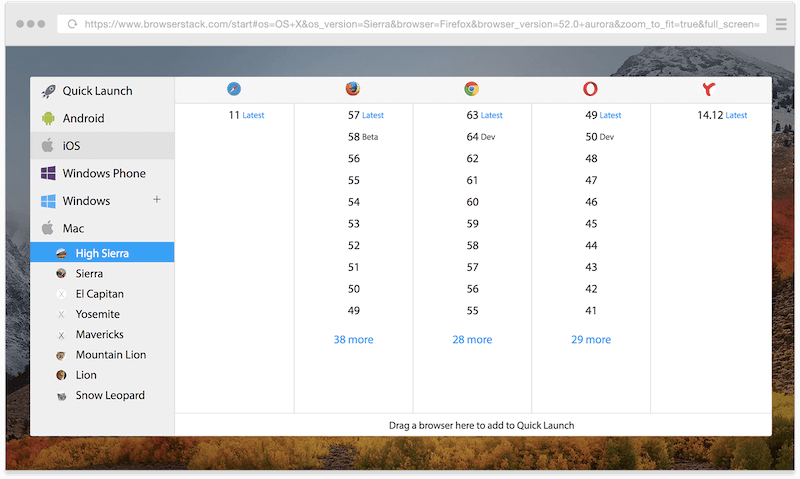Launch Yandex 14.12 Latest
The image size is (800, 479).
click(722, 115)
